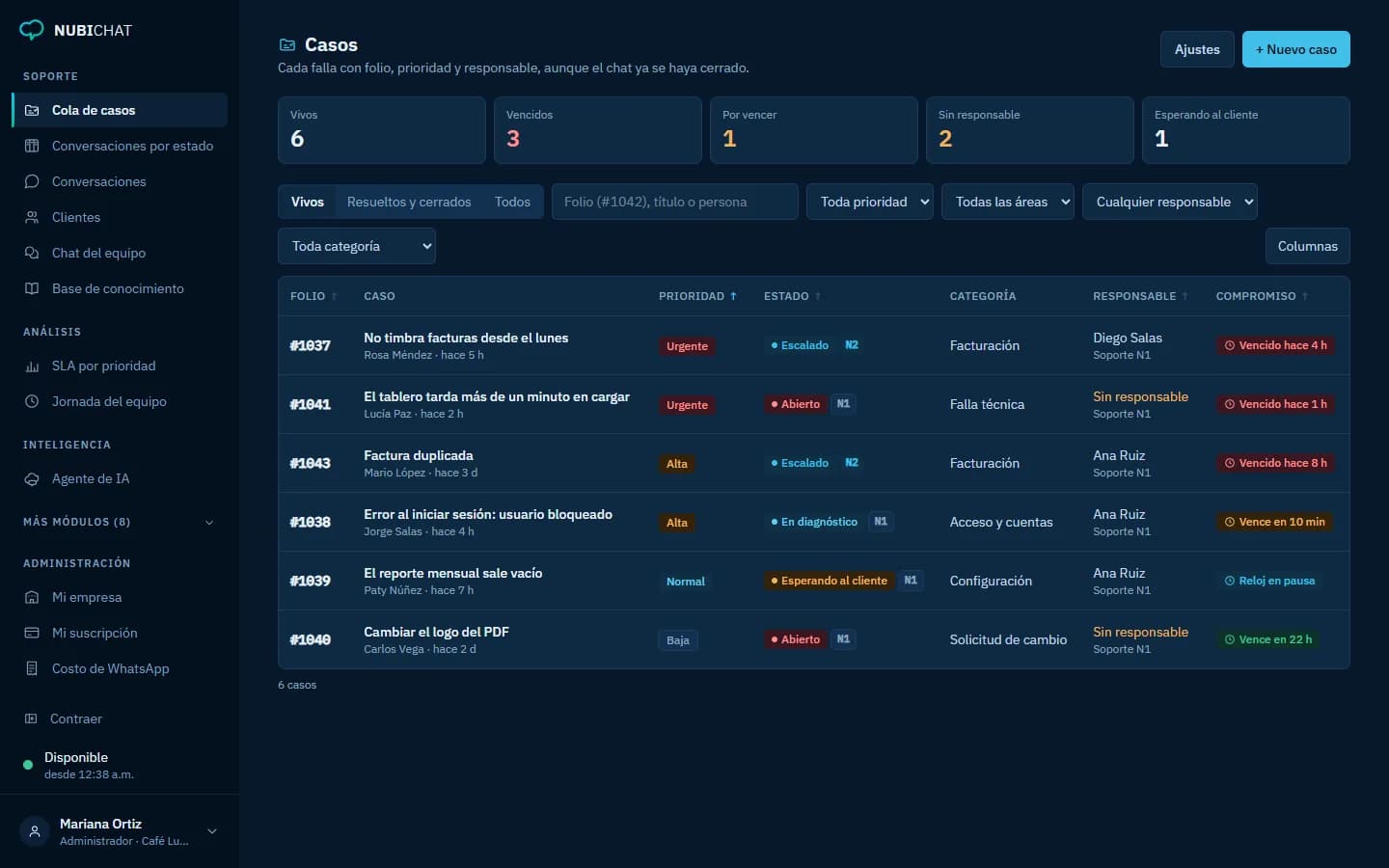Click the Base de conocimiento book icon
Screen dimensions: 1389x868
(x=32, y=288)
